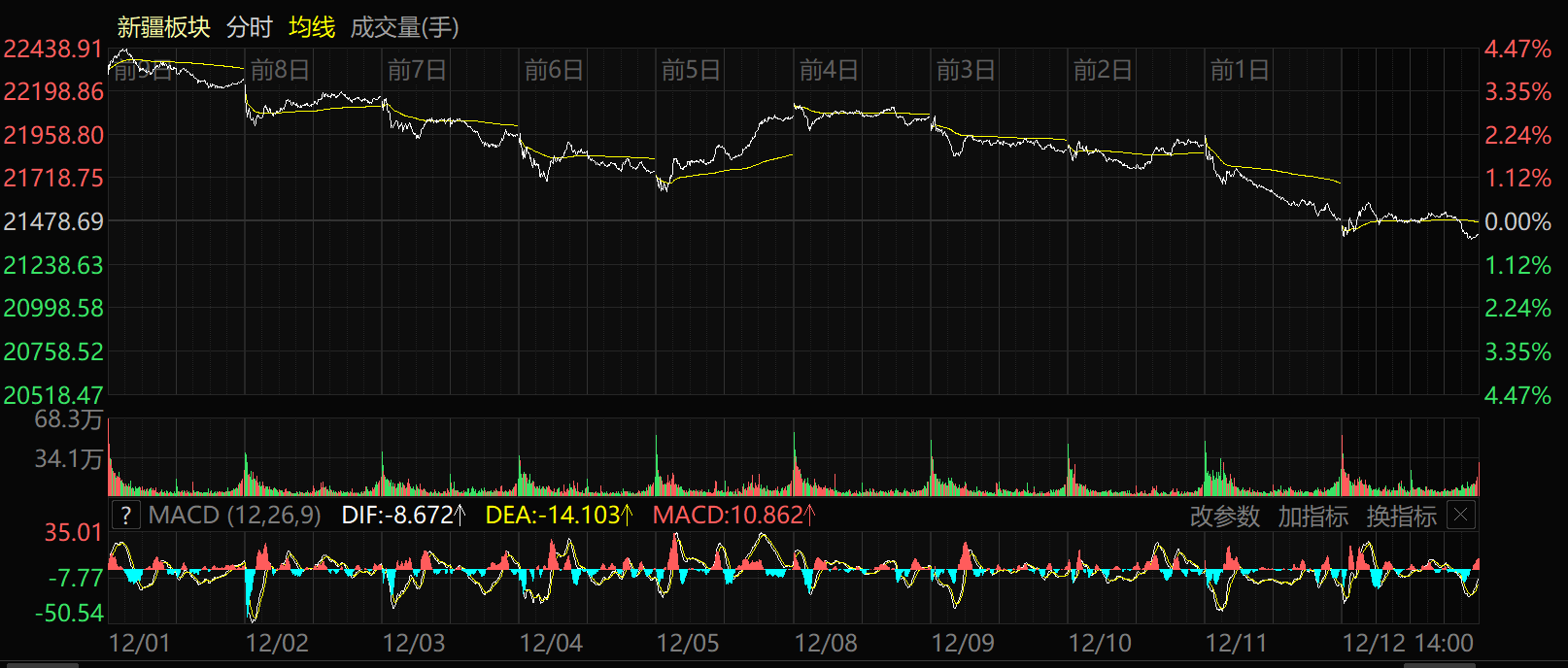Click the 12/12 14:00 time label
The width and height of the screenshot is (1568, 668).
click(x=1408, y=644)
